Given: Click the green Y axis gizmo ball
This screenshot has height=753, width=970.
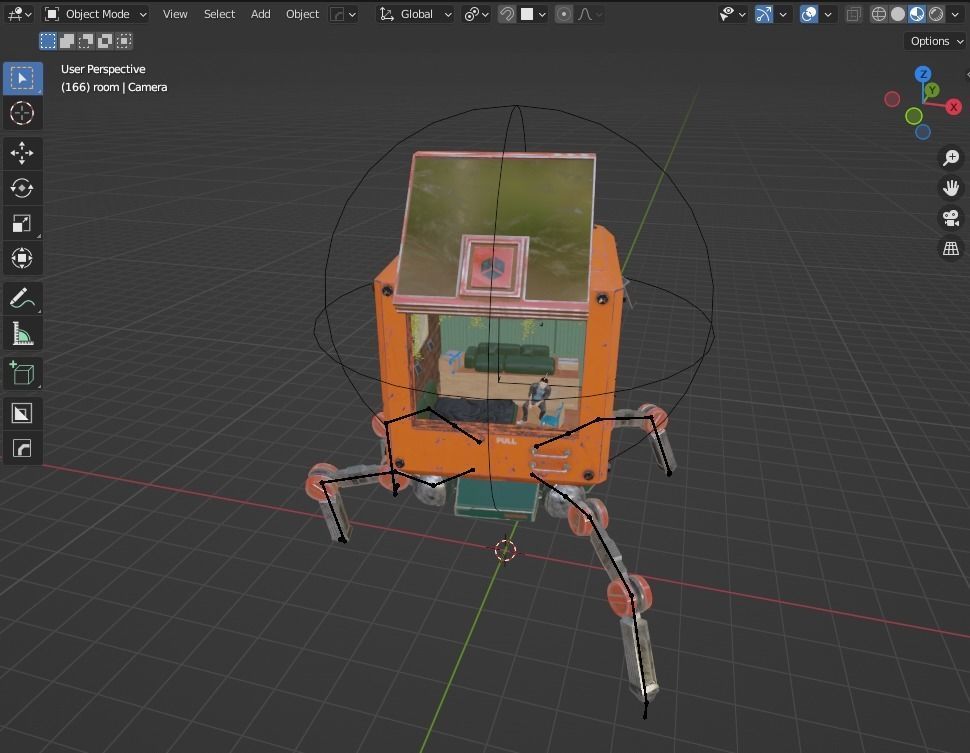Looking at the screenshot, I should pyautogui.click(x=932, y=90).
